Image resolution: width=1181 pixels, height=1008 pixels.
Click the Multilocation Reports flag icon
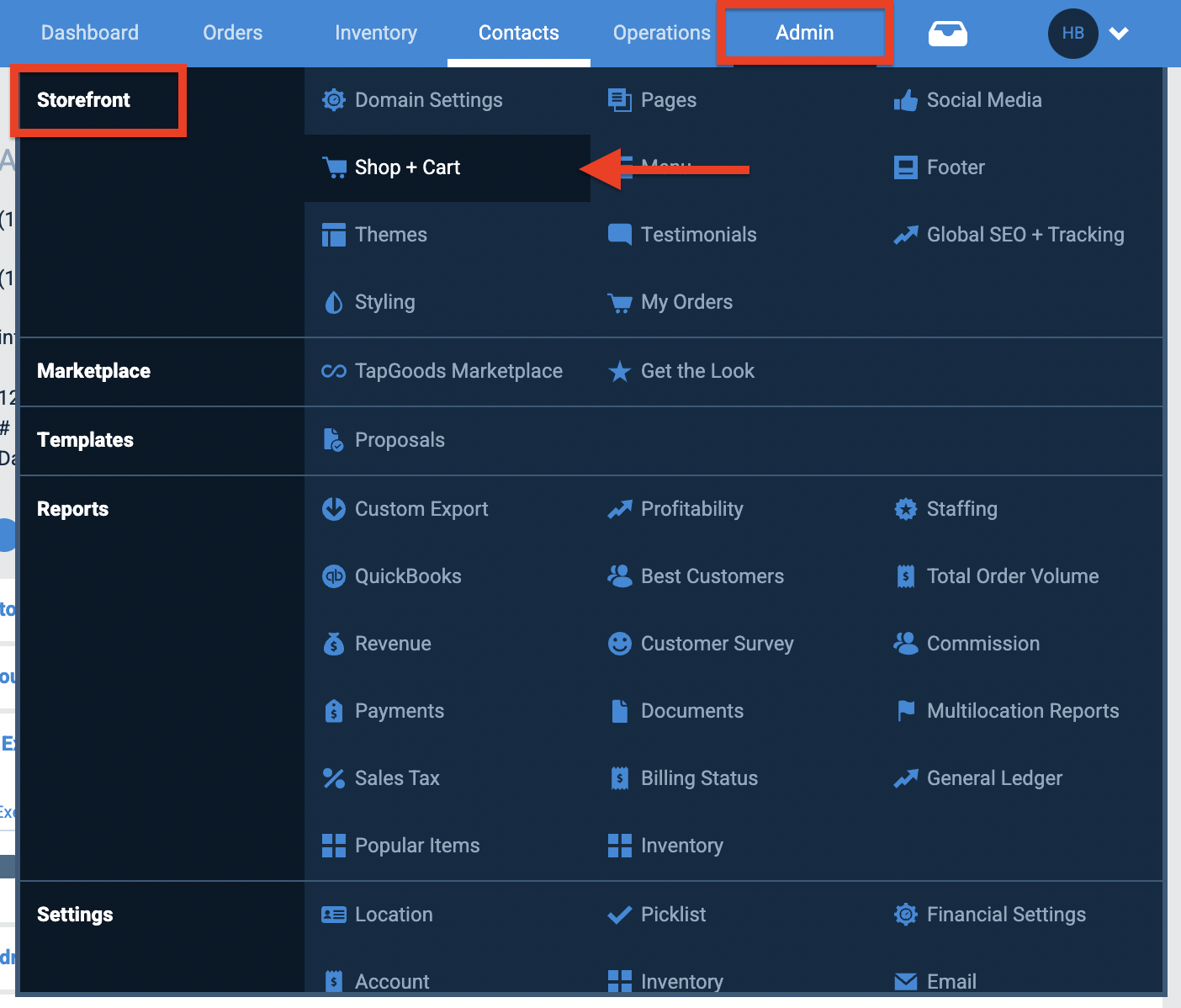[x=906, y=711]
